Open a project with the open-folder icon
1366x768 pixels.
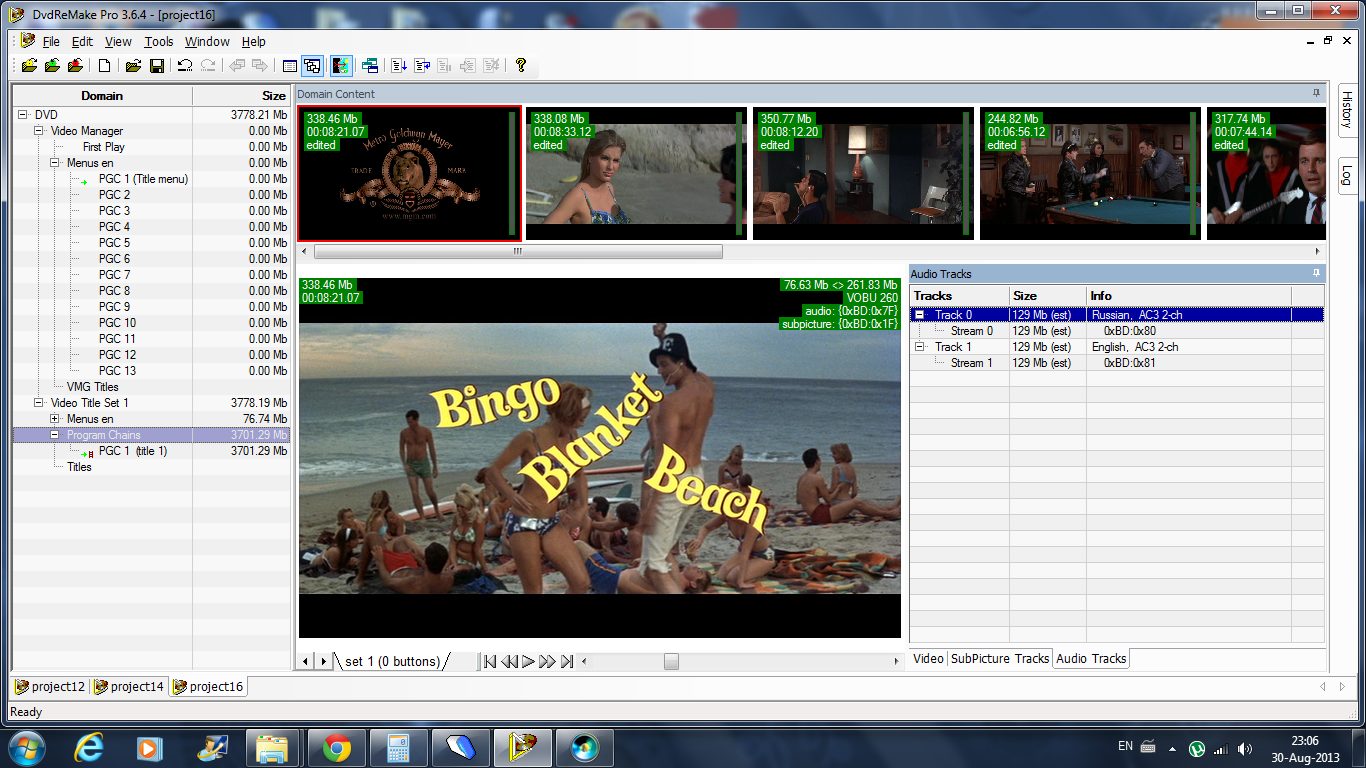[132, 66]
